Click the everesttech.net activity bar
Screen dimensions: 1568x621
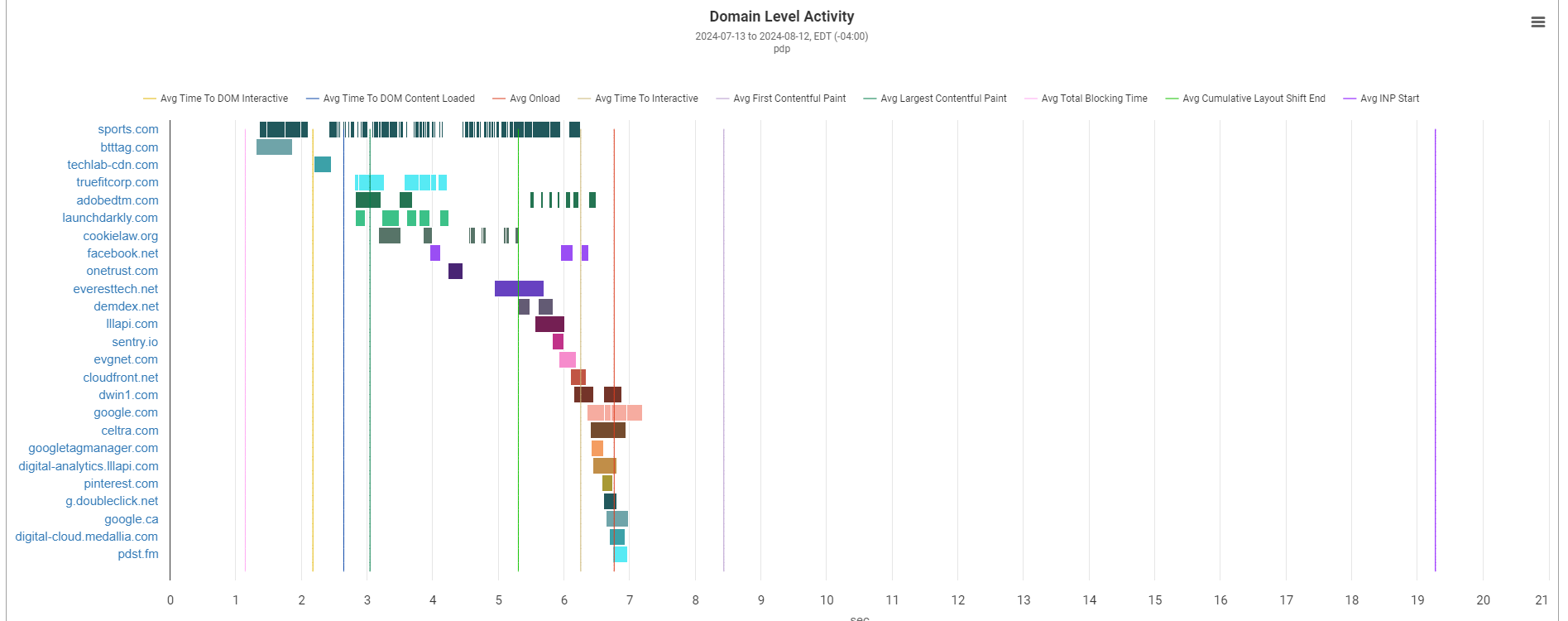click(519, 289)
